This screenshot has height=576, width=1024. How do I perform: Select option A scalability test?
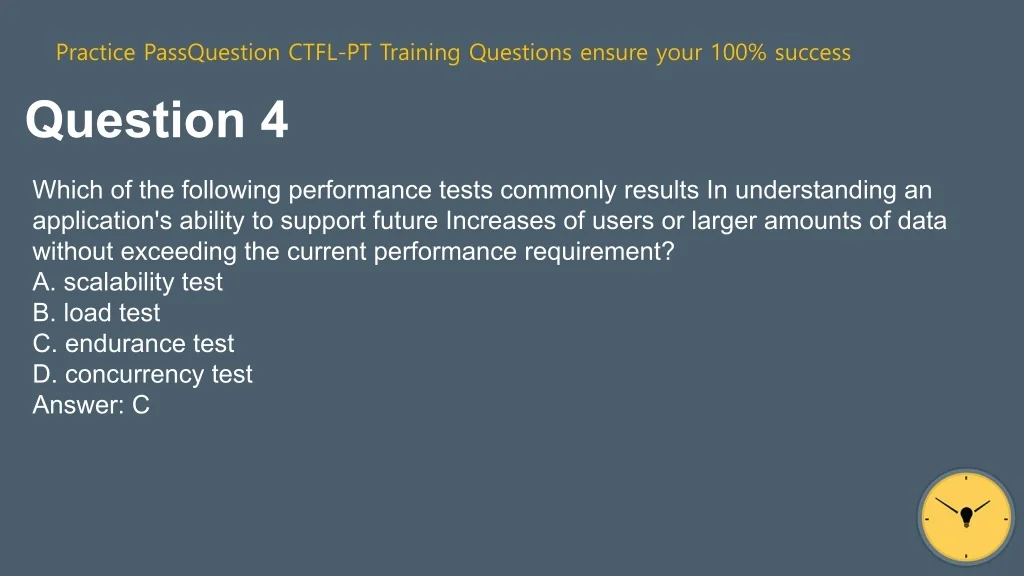[x=127, y=282]
